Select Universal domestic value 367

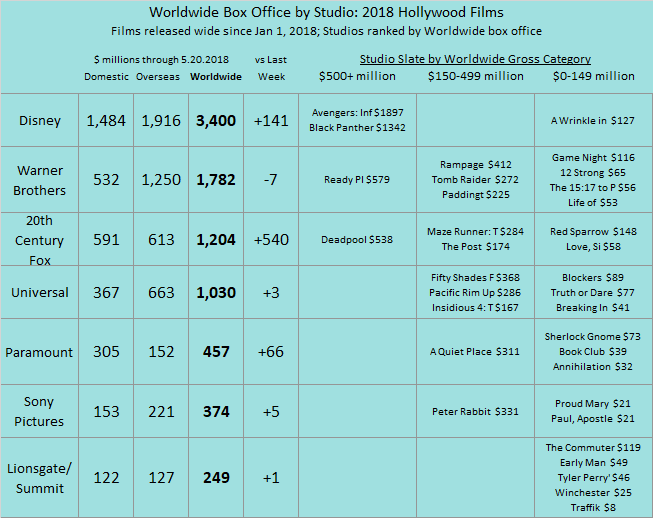[x=106, y=293]
